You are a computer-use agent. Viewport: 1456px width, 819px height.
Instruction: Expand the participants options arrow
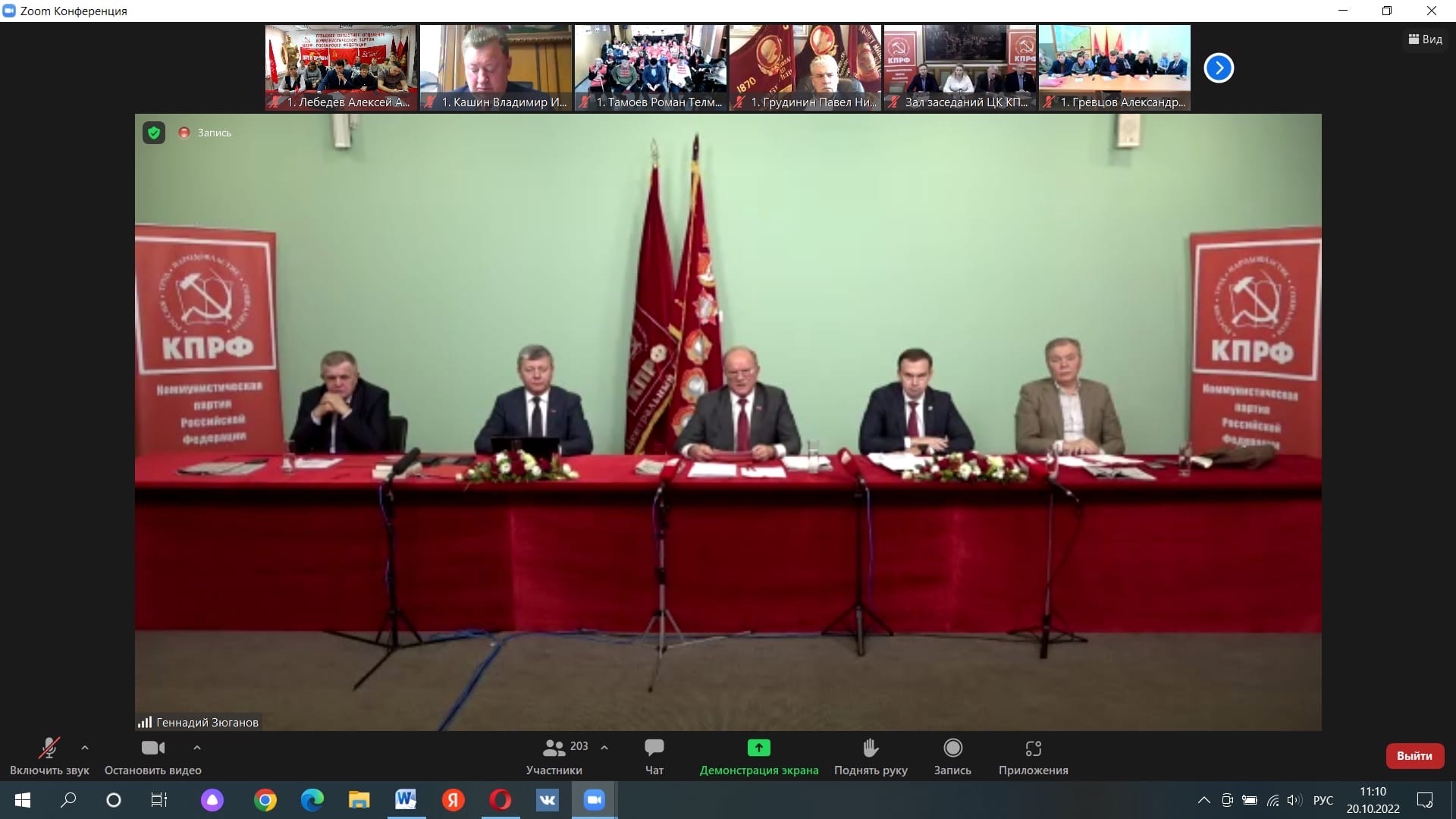pos(604,748)
